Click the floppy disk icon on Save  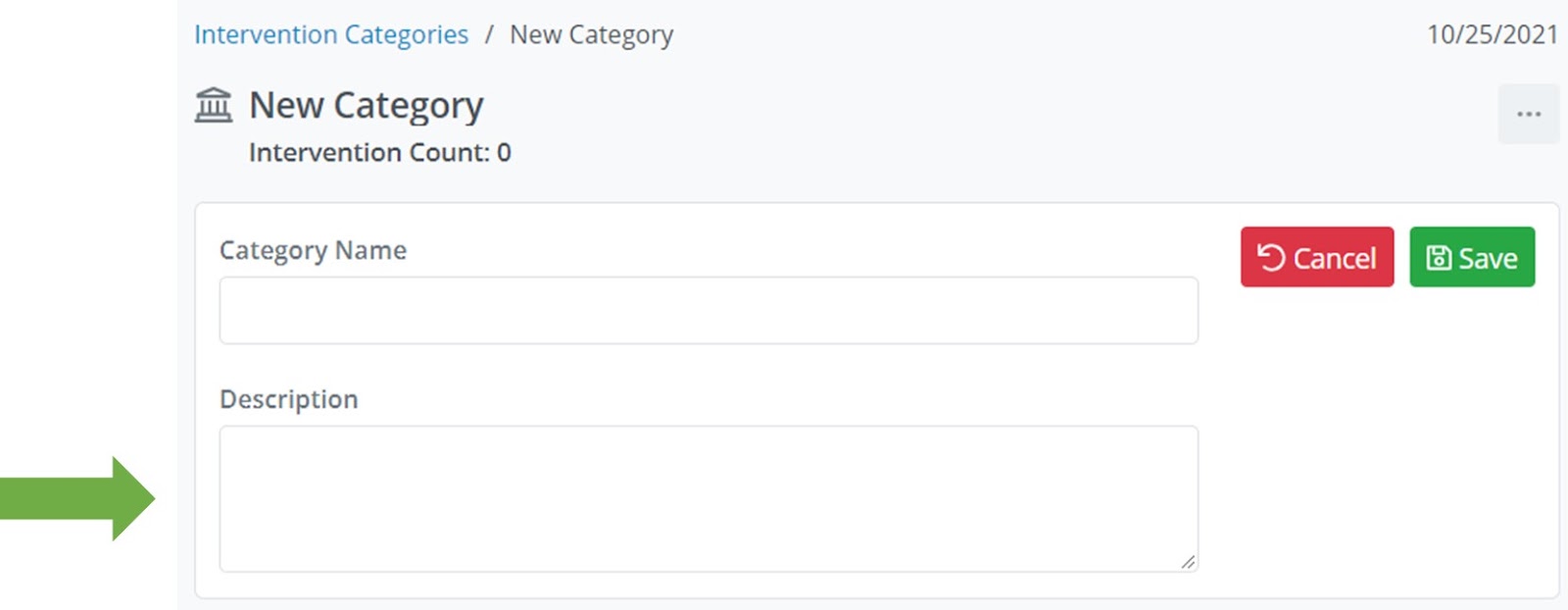(x=1439, y=258)
